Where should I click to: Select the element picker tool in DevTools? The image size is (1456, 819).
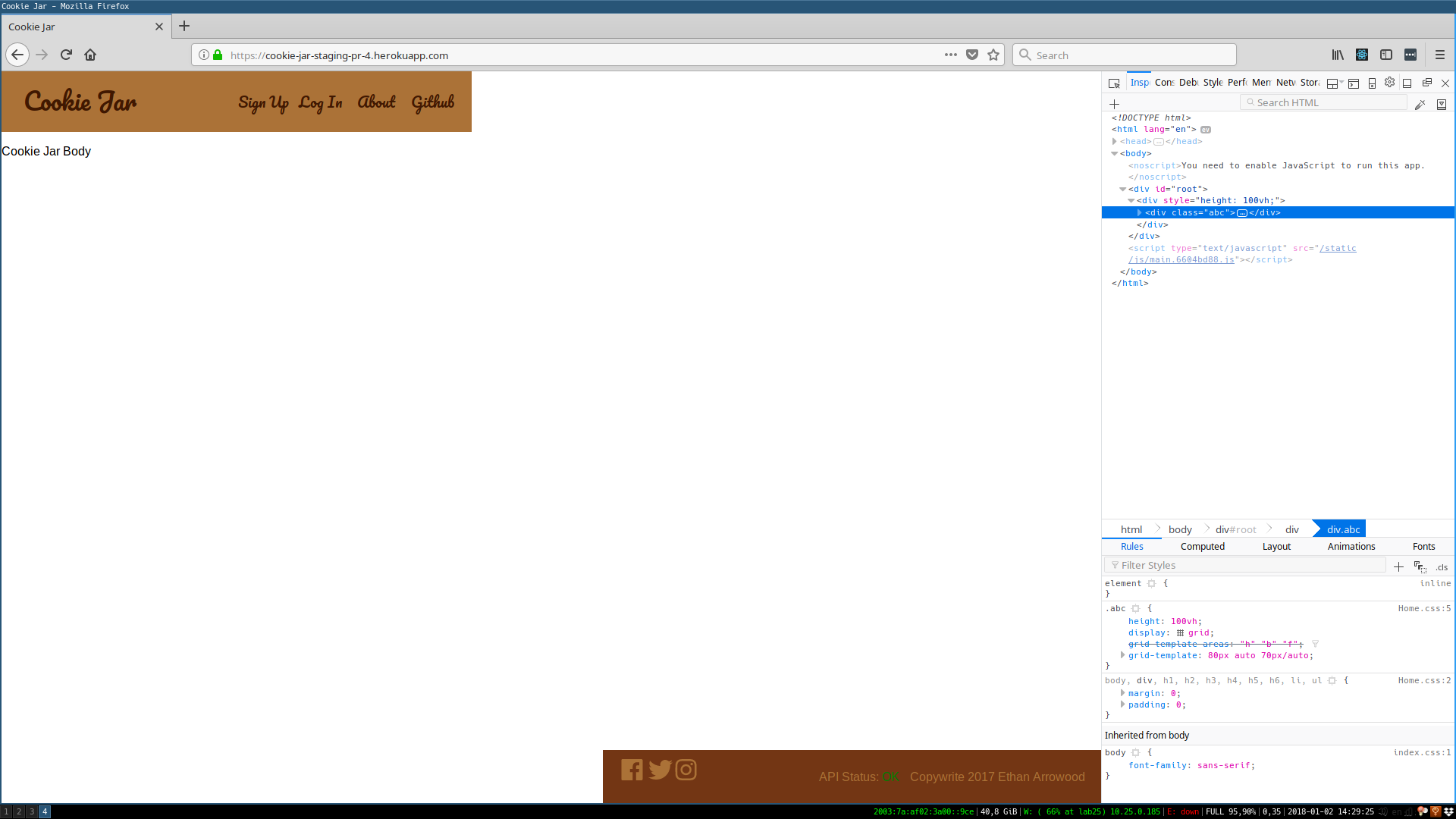[x=1114, y=83]
